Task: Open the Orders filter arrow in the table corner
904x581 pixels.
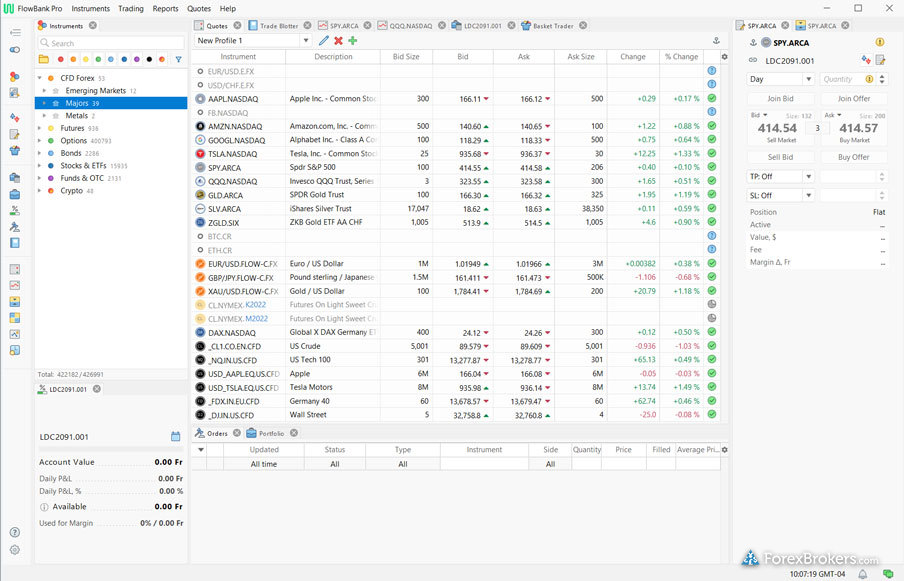Action: pyautogui.click(x=201, y=450)
